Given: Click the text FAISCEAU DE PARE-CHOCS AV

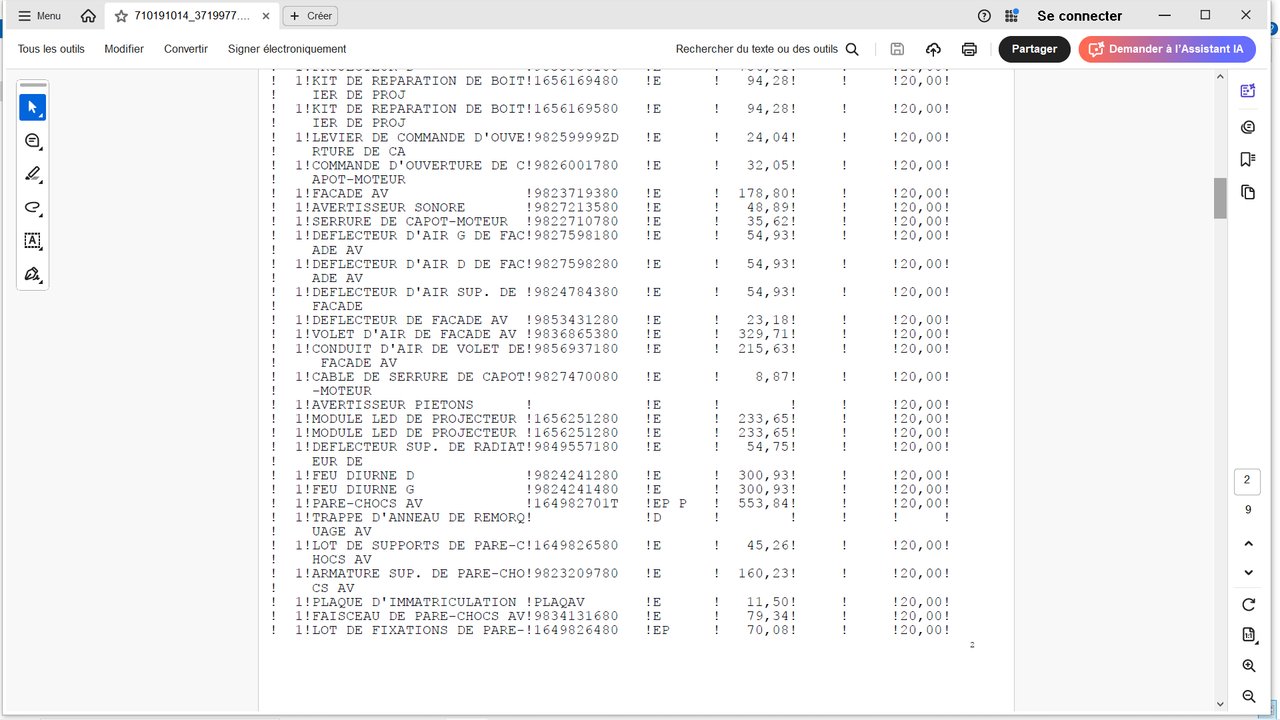Looking at the screenshot, I should 418,617.
